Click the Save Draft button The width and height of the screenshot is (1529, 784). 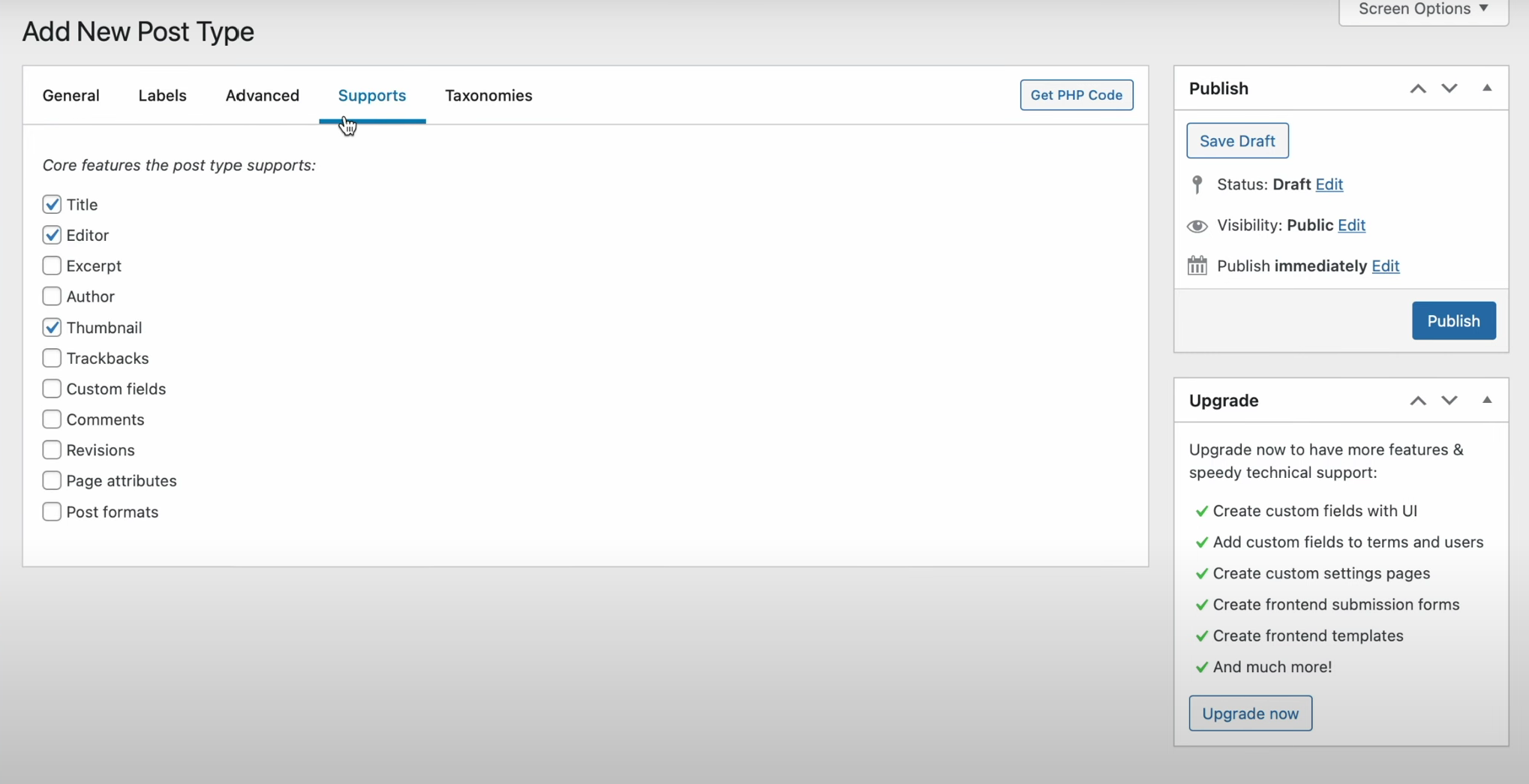point(1237,141)
